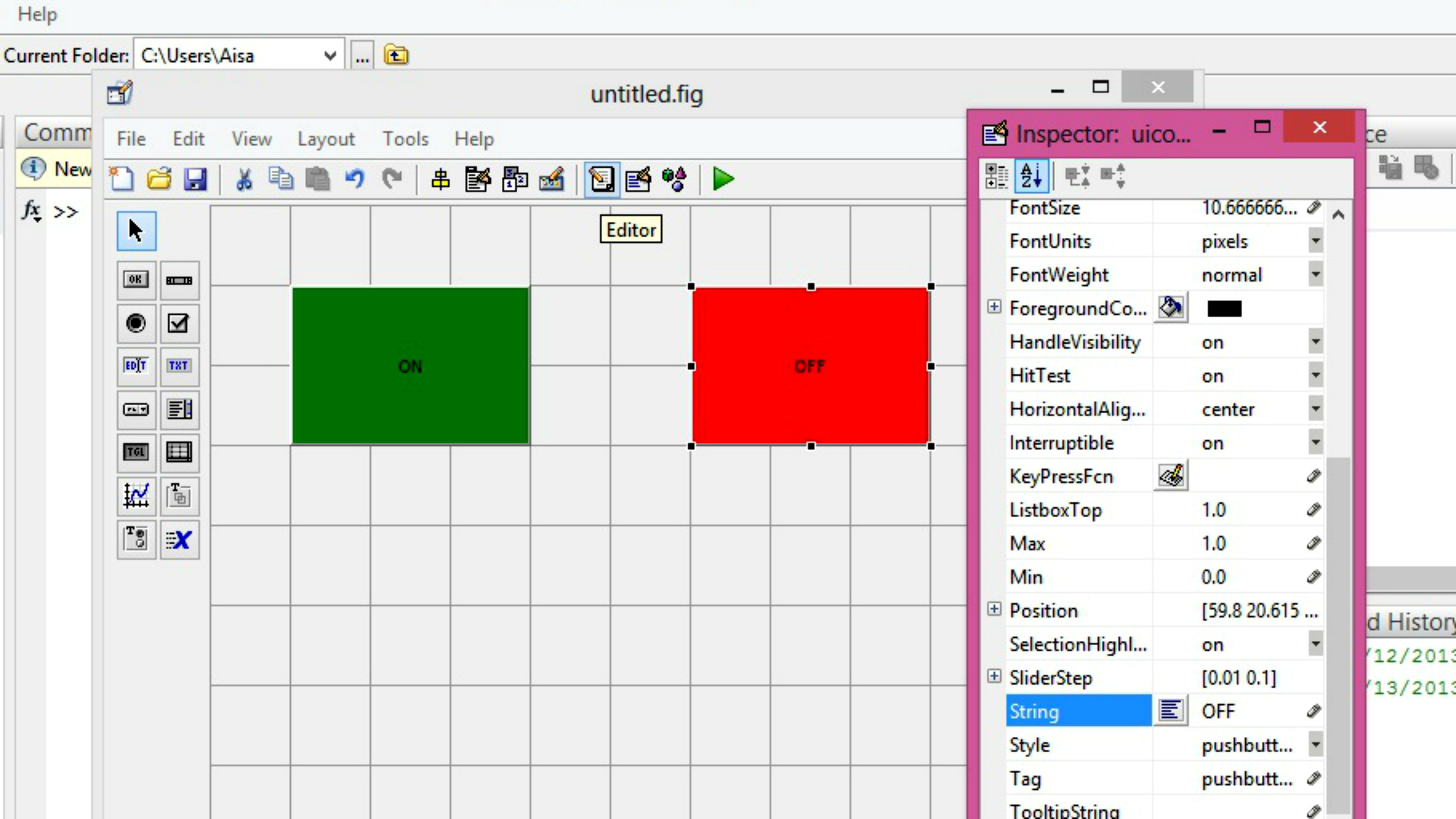
Task: Open the Current Folder path dropdown
Action: (330, 55)
